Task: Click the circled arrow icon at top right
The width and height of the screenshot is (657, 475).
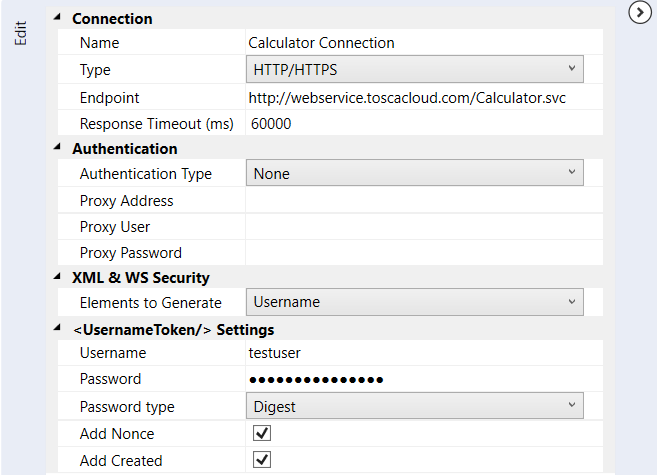Action: pos(640,12)
